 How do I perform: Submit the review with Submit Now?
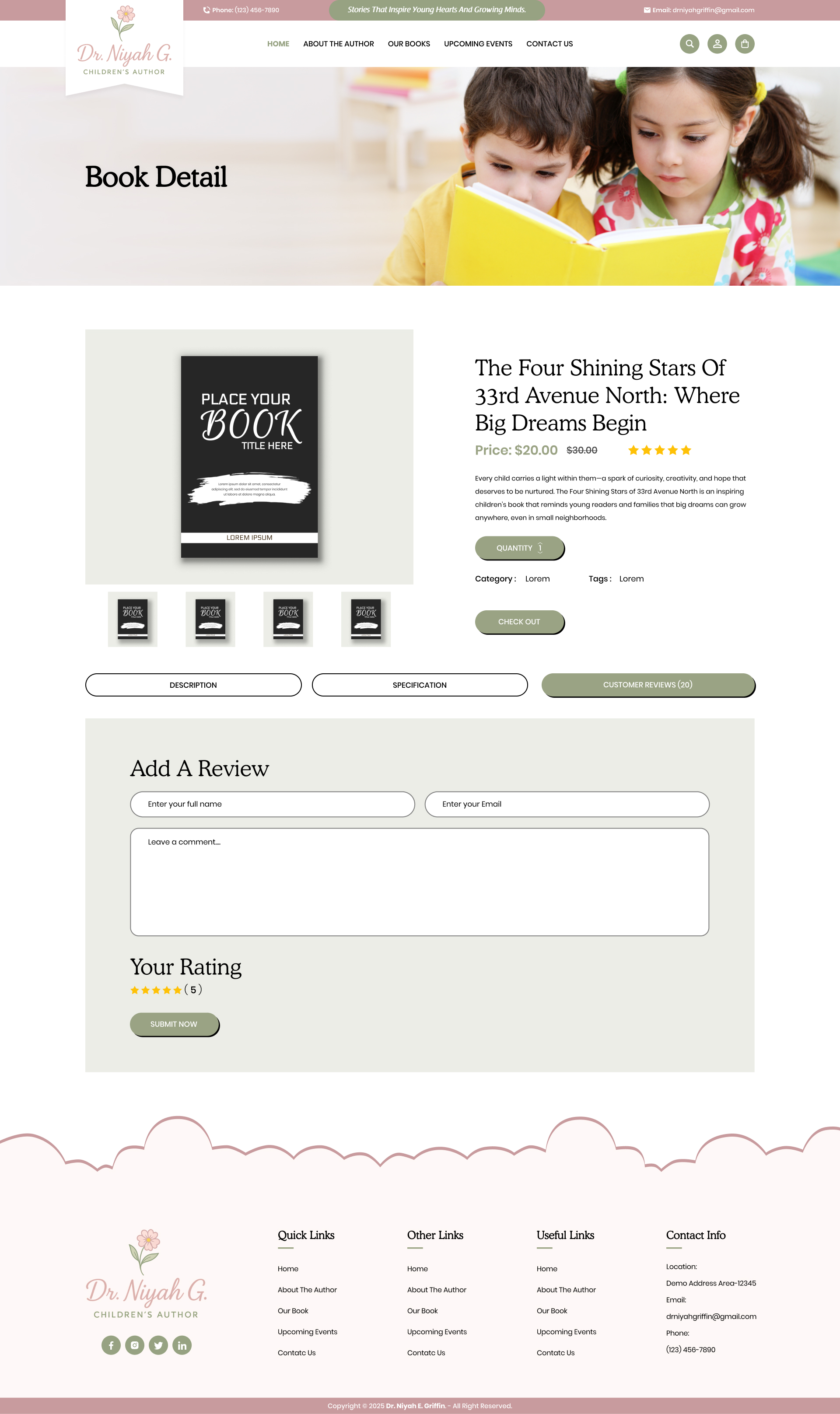(x=174, y=1025)
